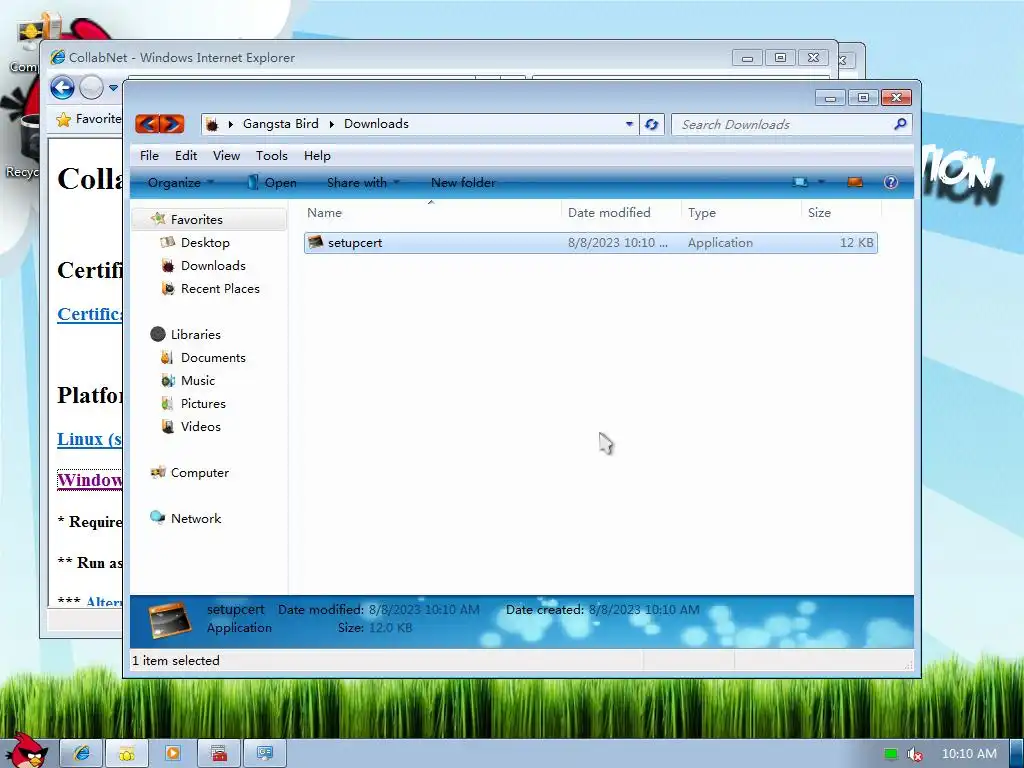Image resolution: width=1024 pixels, height=768 pixels.
Task: Go back in the Internet Explorer window
Action: point(63,88)
